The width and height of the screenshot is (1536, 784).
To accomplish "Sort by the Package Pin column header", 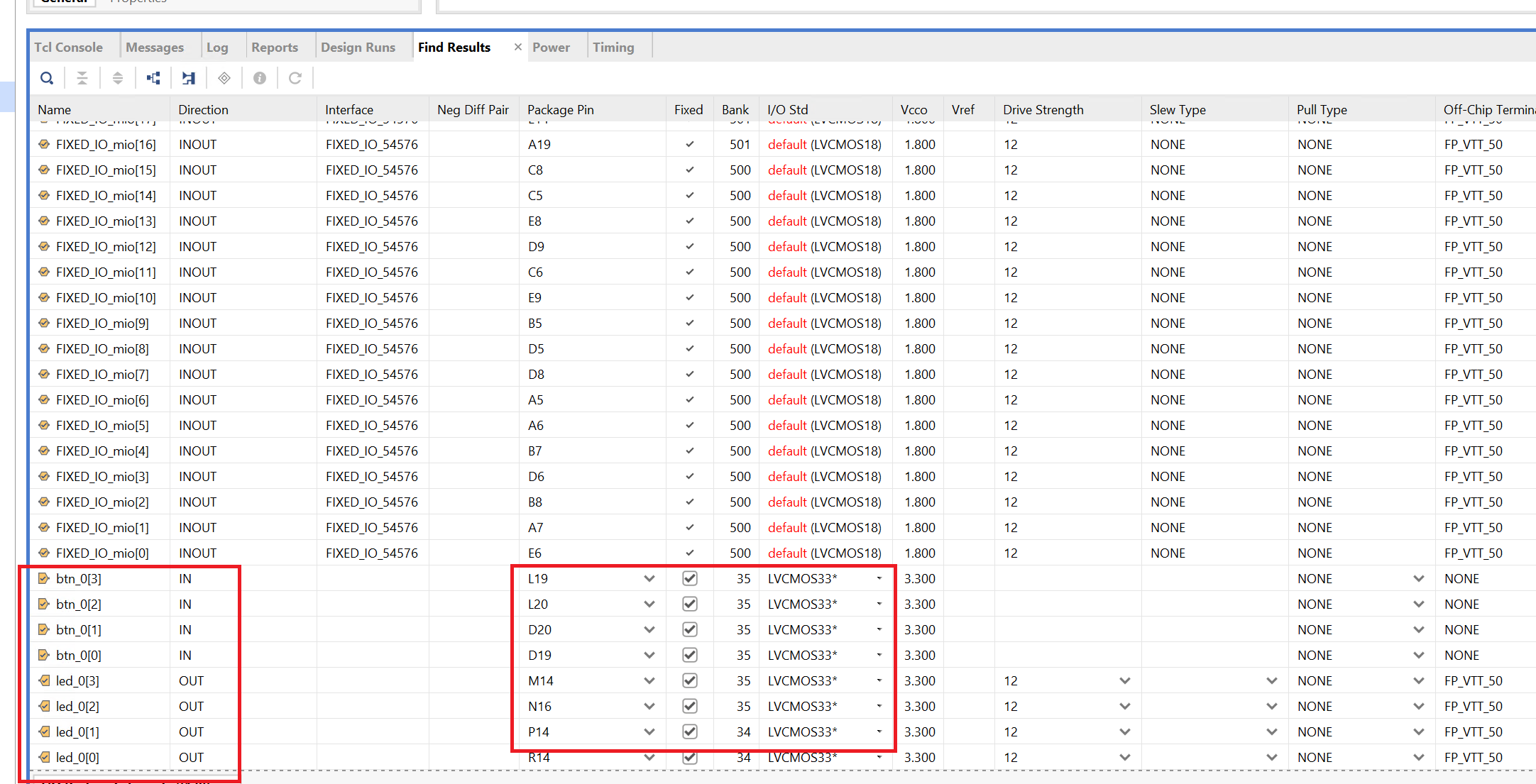I will coord(561,109).
